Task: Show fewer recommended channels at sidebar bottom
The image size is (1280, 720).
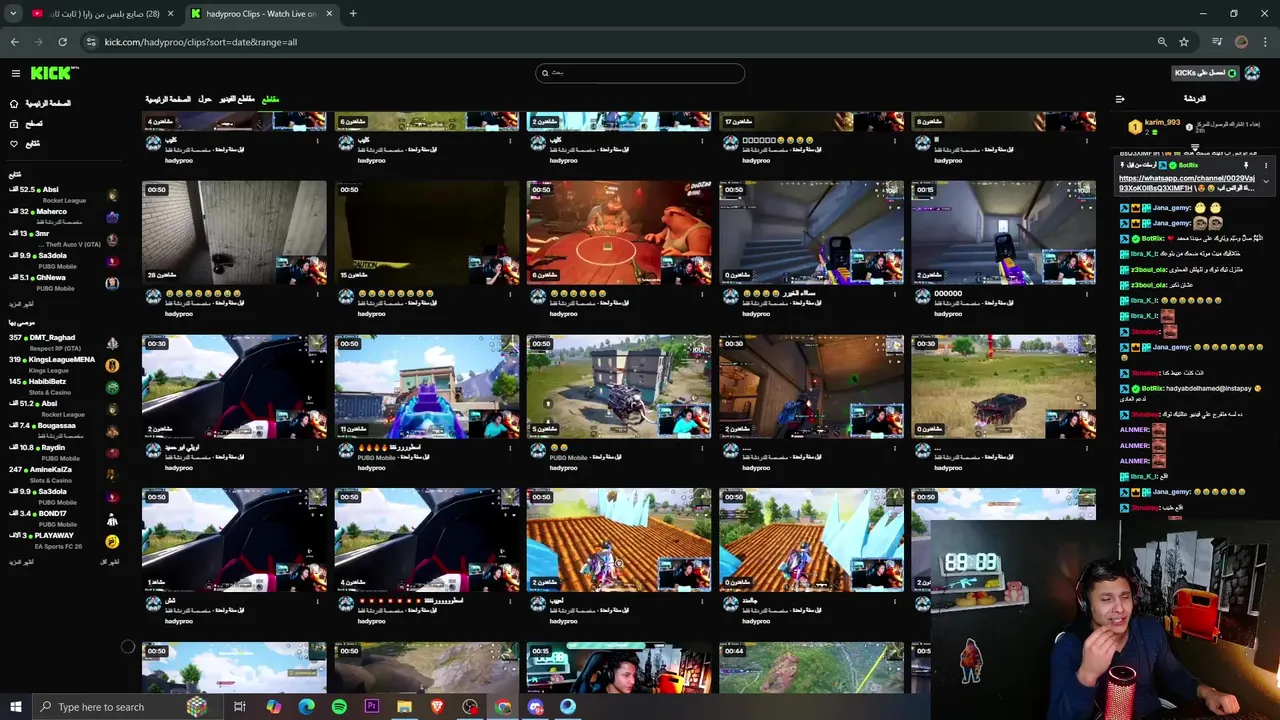Action: [109, 562]
